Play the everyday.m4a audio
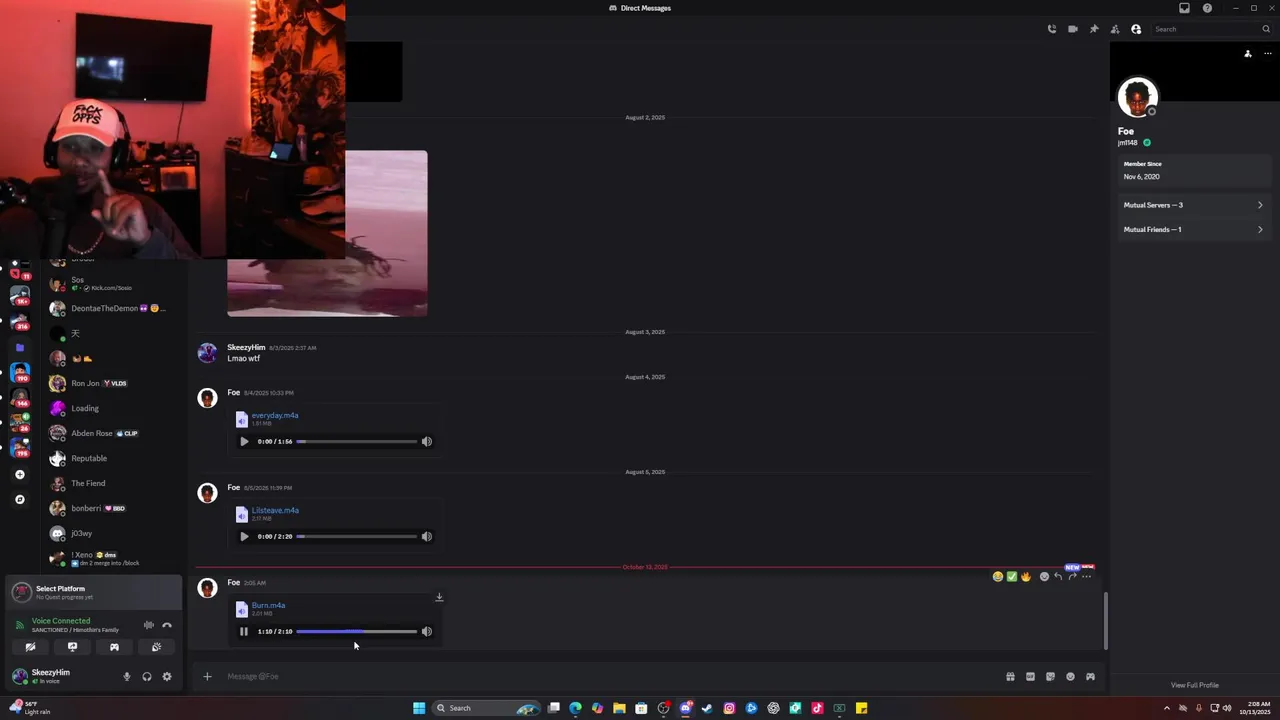 coord(244,442)
